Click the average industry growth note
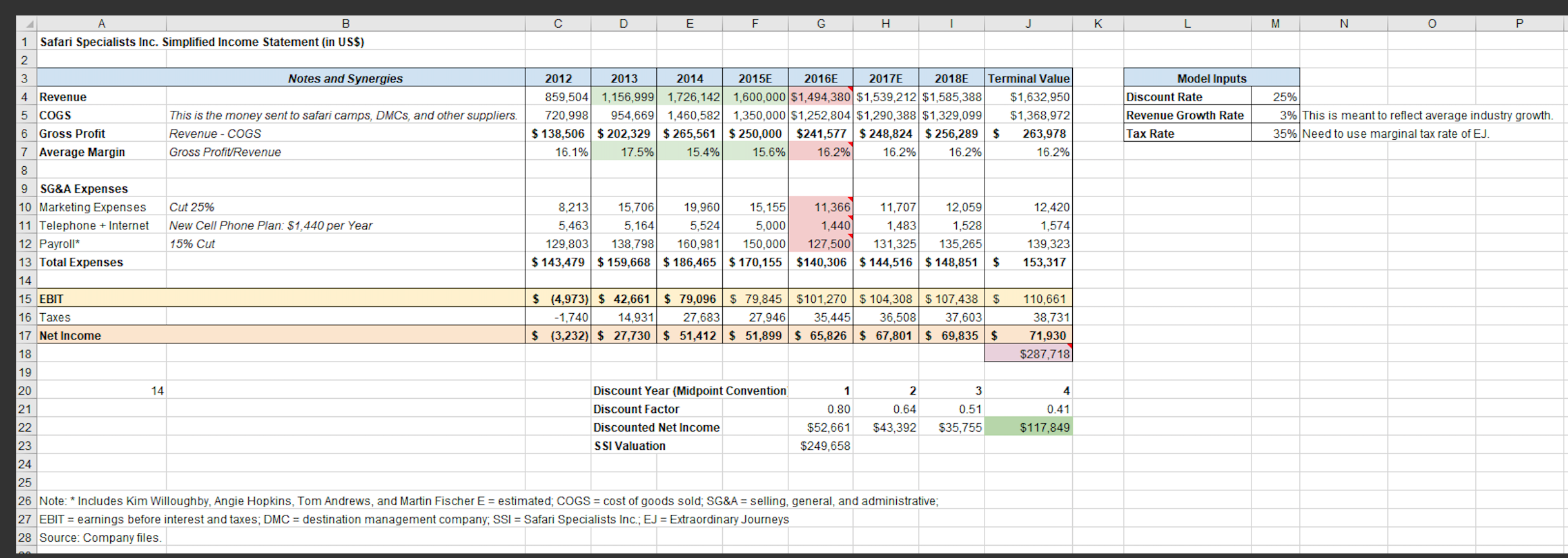 click(1427, 115)
